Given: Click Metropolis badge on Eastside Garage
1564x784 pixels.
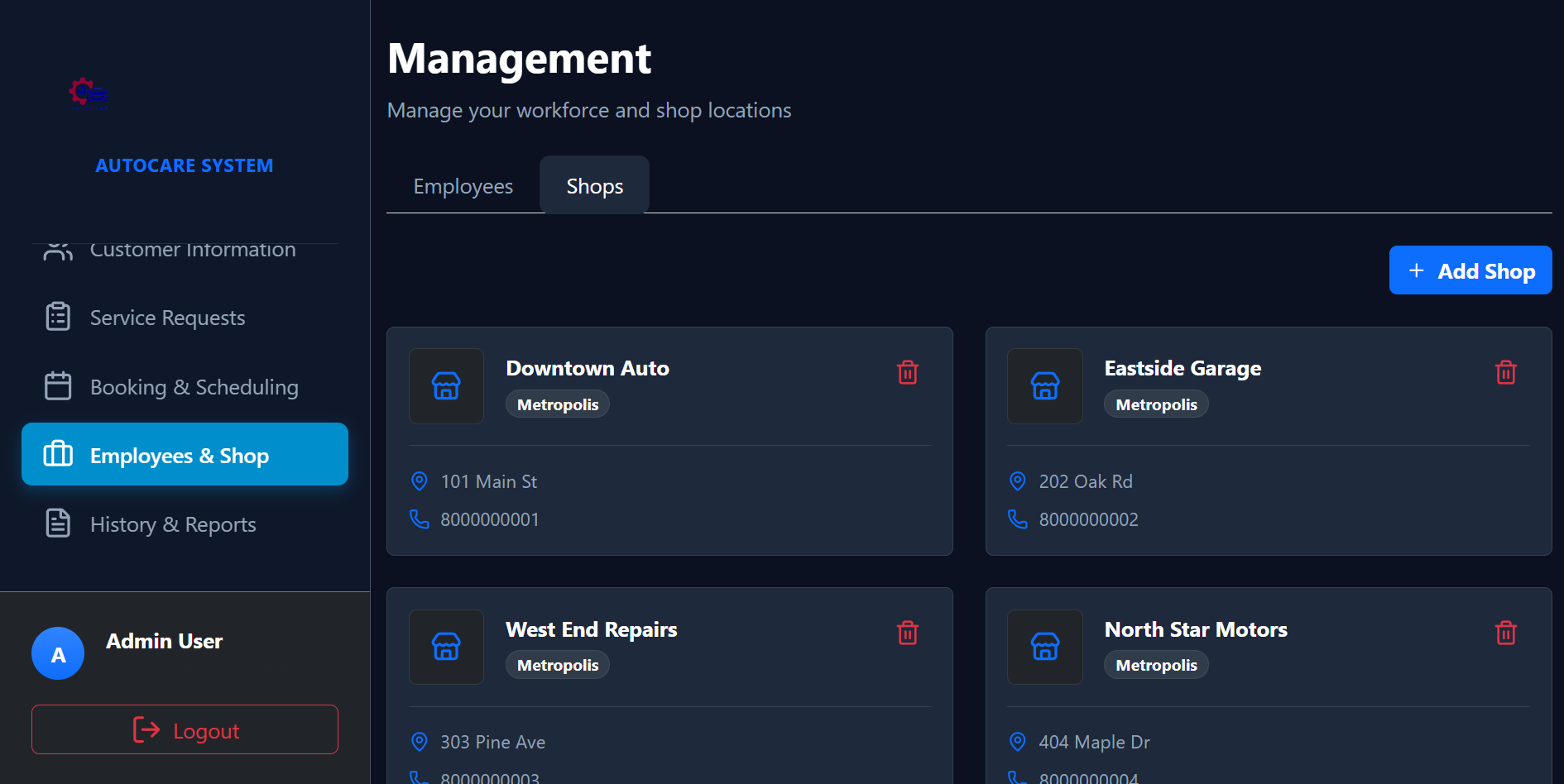Looking at the screenshot, I should pyautogui.click(x=1156, y=404).
